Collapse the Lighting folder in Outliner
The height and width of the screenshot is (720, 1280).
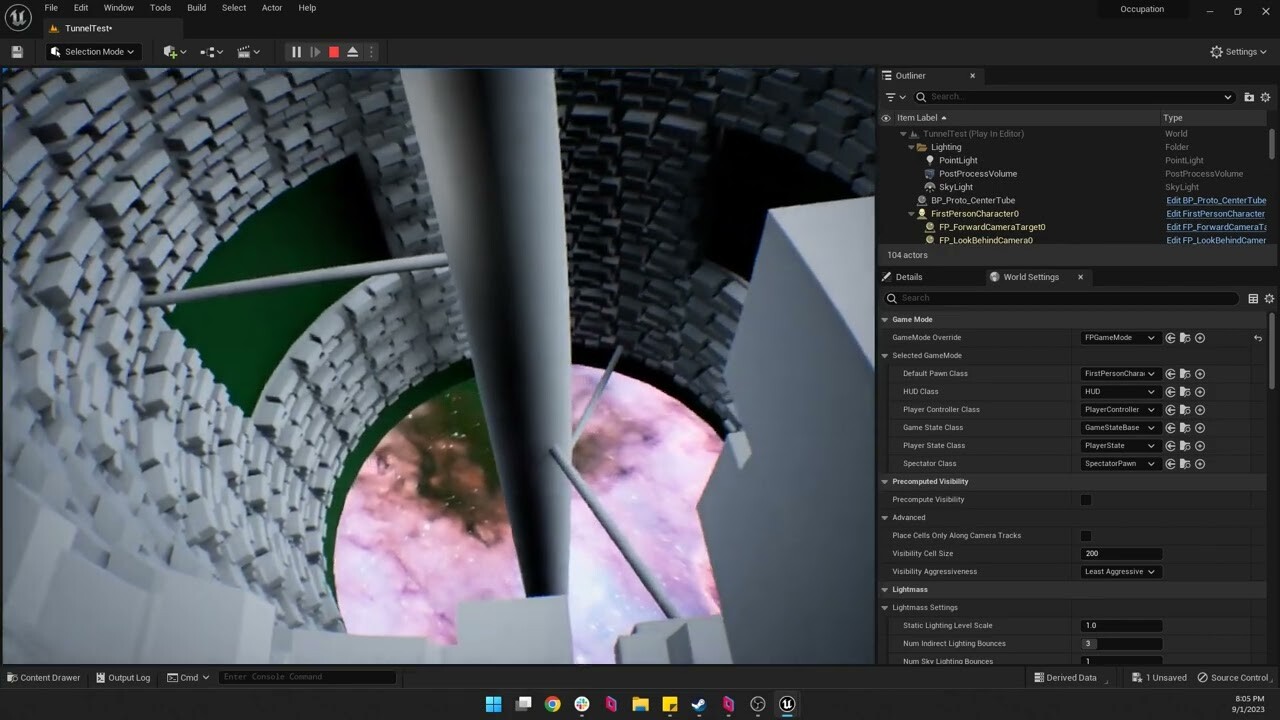pyautogui.click(x=912, y=146)
